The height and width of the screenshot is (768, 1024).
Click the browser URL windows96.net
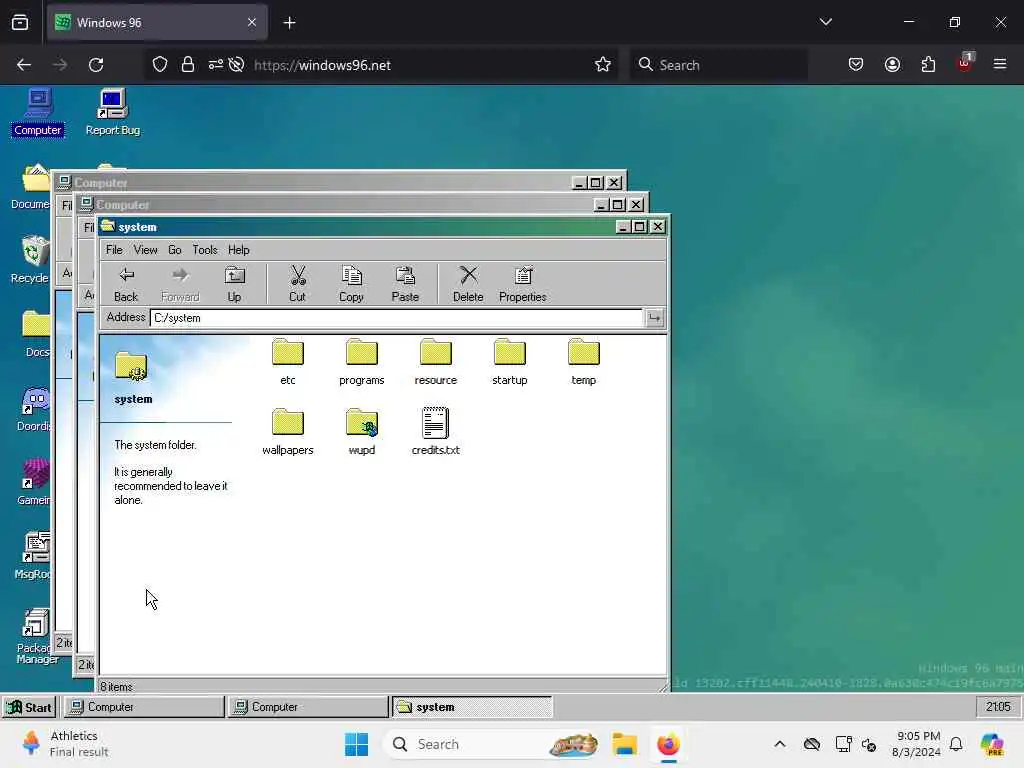(322, 65)
